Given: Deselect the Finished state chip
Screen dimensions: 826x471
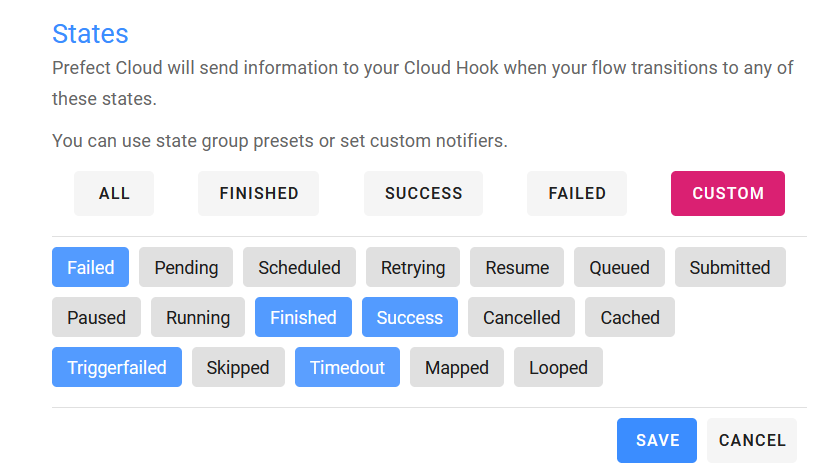Looking at the screenshot, I should pos(303,317).
